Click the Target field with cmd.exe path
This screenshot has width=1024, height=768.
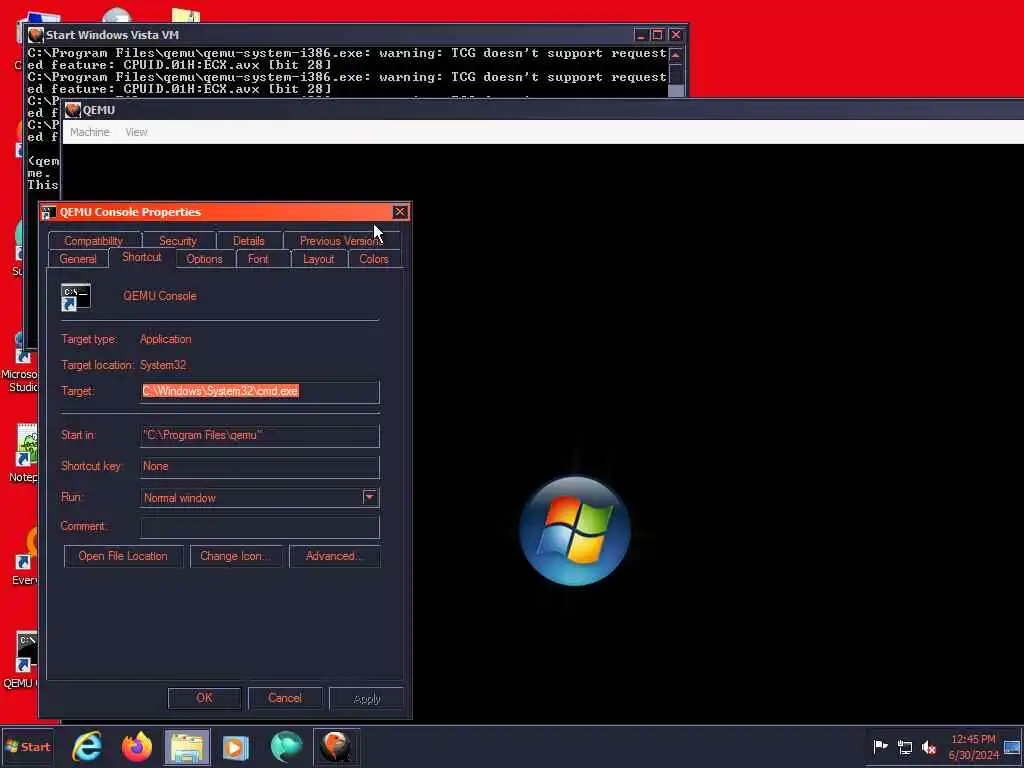[x=259, y=392]
